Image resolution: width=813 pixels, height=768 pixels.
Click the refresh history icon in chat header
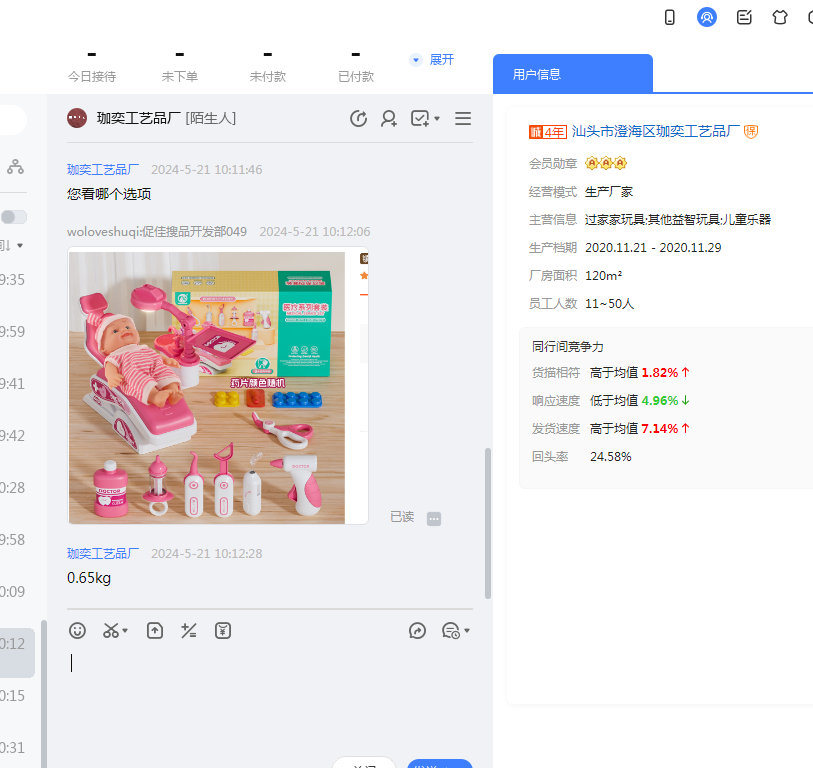pos(358,119)
